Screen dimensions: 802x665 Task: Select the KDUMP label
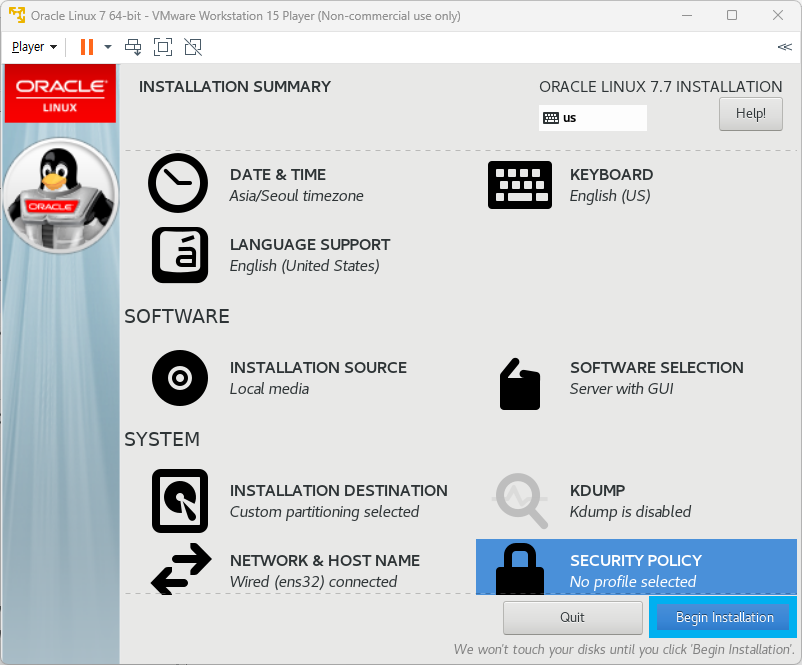click(x=597, y=491)
